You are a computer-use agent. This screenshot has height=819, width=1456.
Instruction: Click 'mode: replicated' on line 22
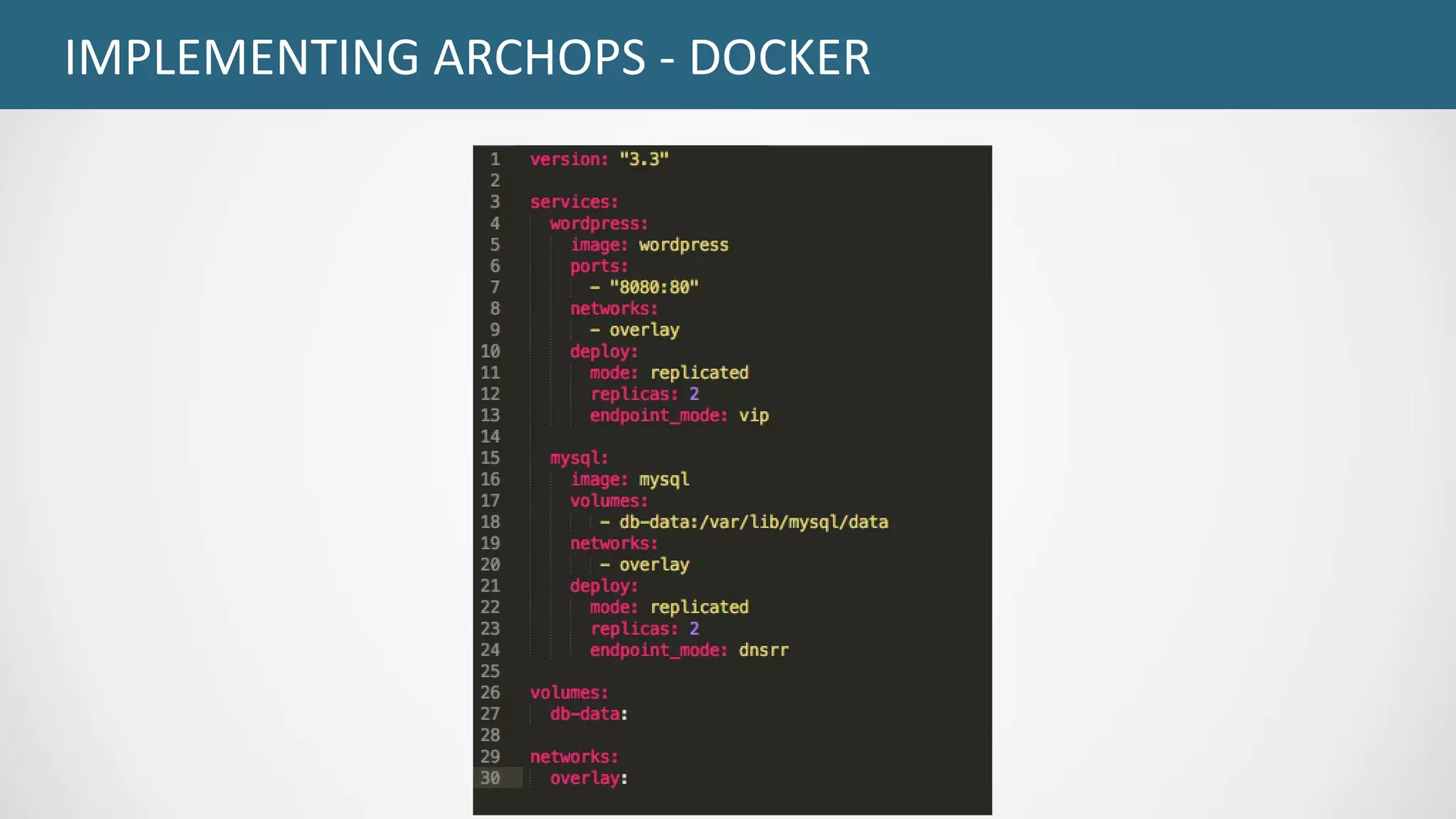(669, 607)
